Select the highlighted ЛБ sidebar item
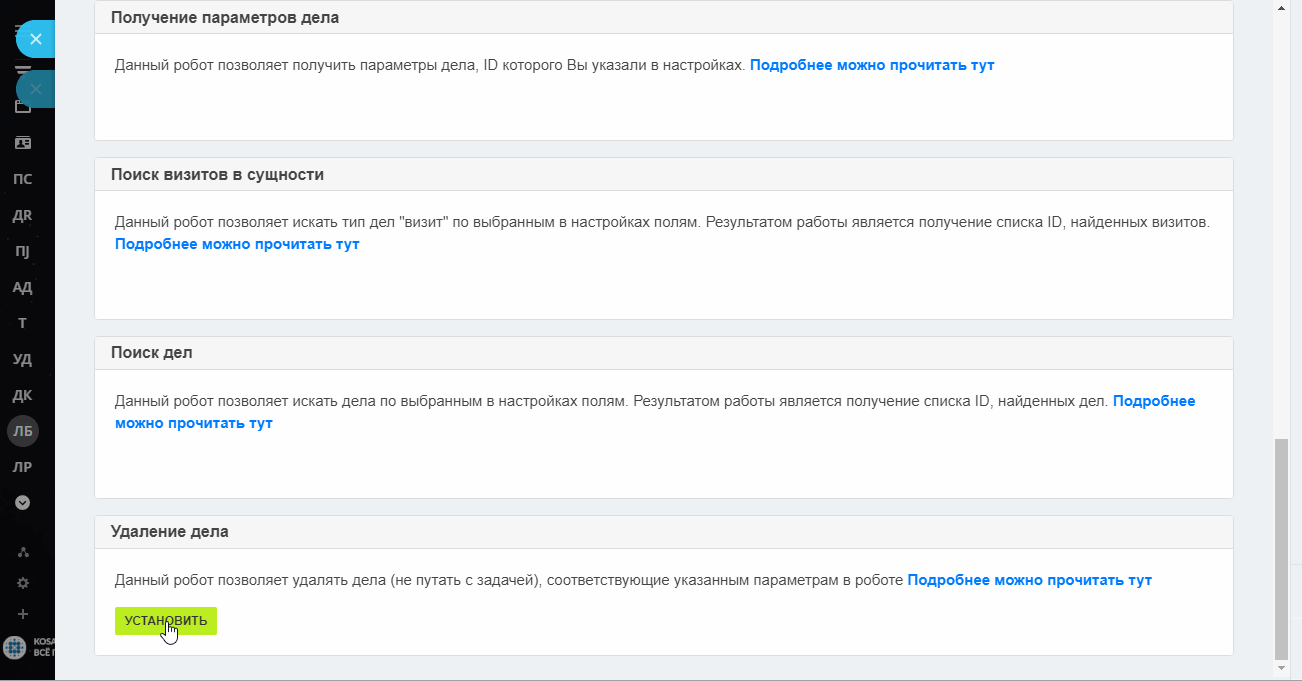Viewport: 1302px width, 681px height. click(x=22, y=431)
